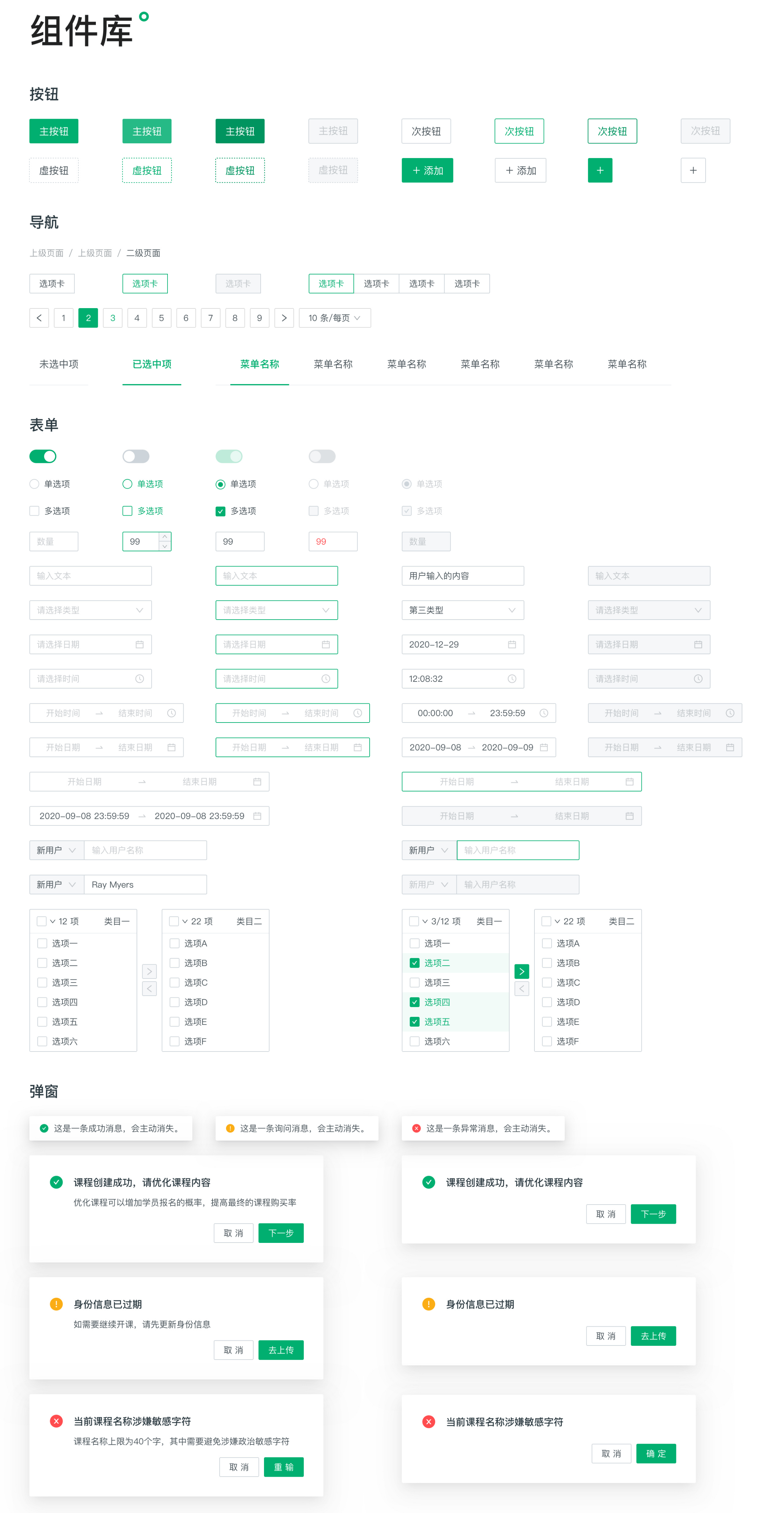Click page number 5 in pagination

(x=161, y=318)
